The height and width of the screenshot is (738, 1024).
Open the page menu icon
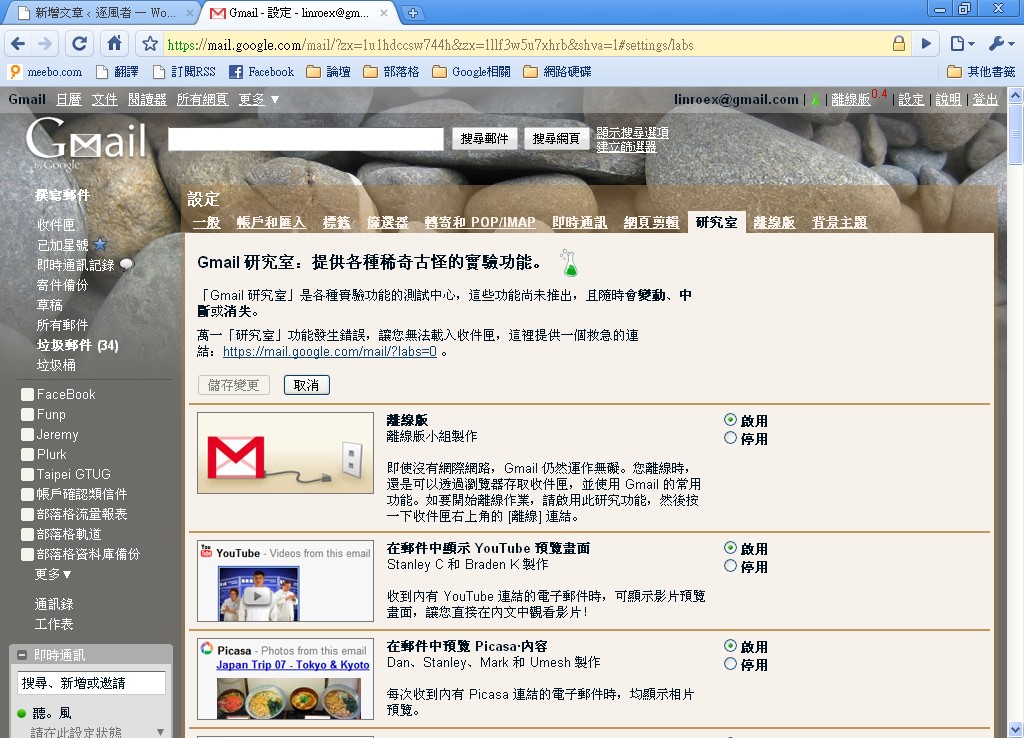pos(962,44)
